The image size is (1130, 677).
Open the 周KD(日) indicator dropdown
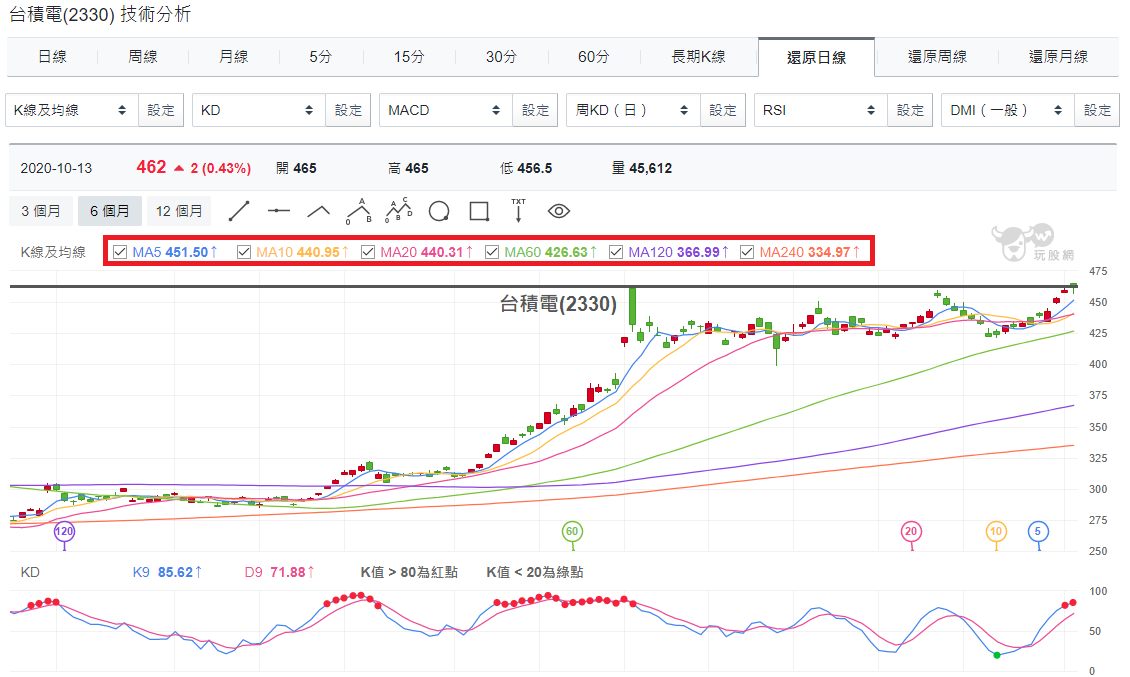click(633, 110)
